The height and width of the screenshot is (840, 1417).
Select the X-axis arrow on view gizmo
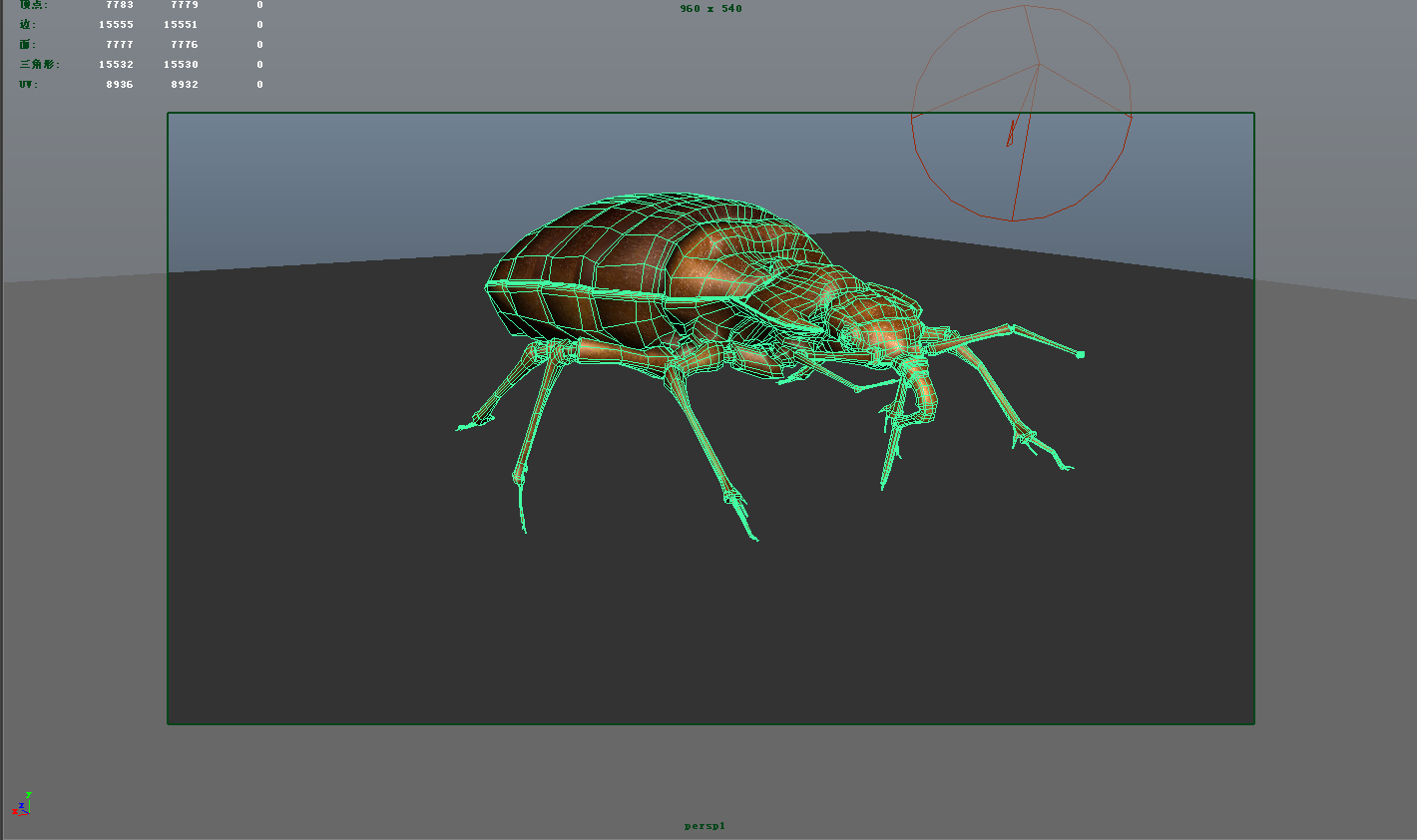tap(15, 811)
